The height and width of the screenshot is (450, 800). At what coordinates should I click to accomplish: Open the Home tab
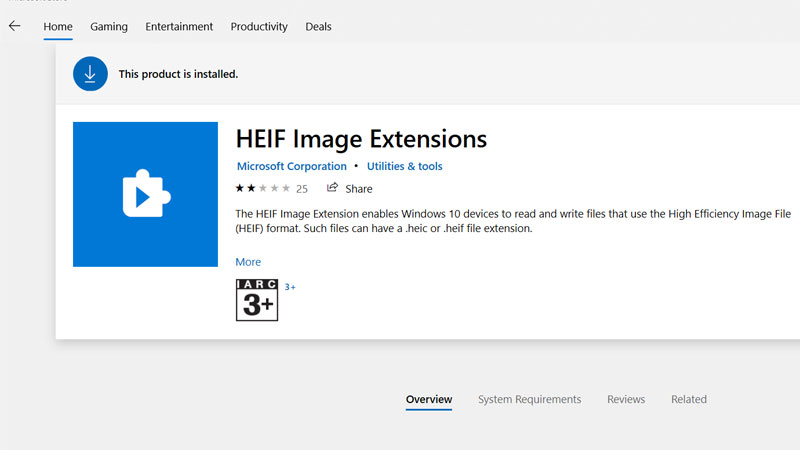58,27
